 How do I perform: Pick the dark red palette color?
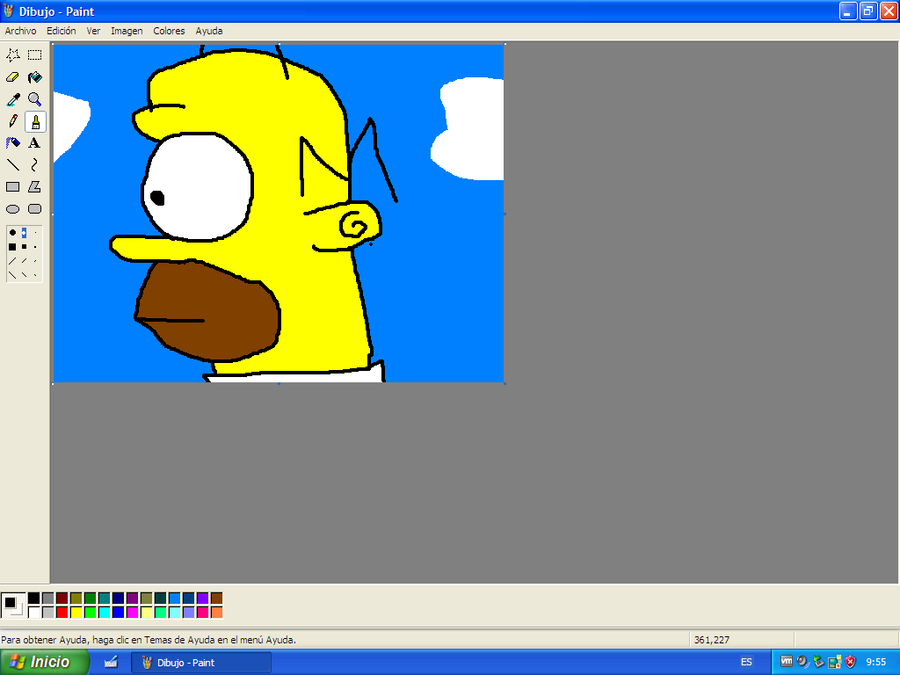(x=62, y=599)
